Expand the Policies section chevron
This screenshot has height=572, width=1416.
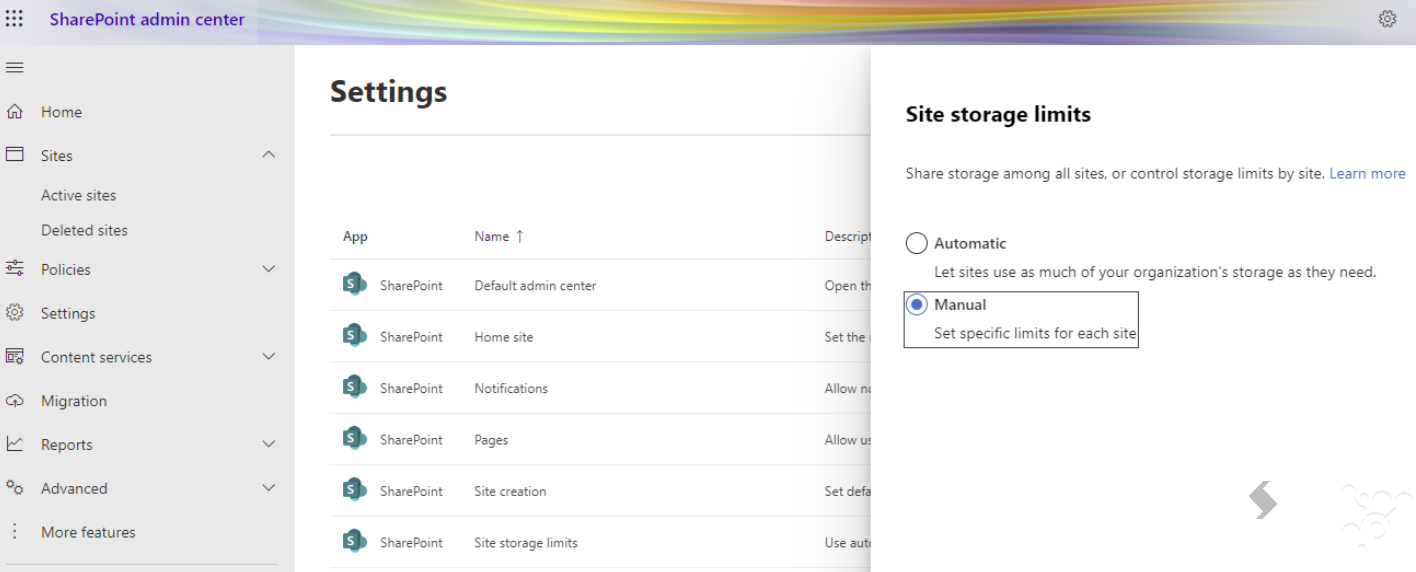click(268, 269)
